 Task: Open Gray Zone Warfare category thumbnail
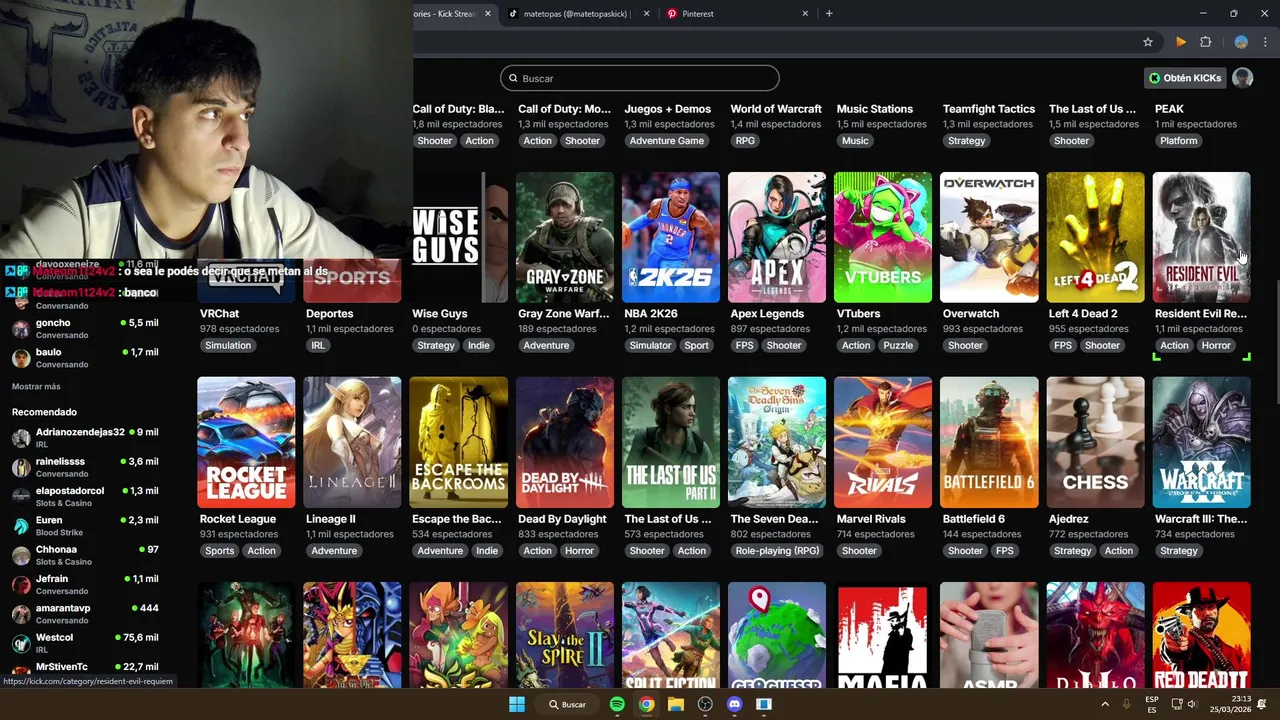coord(565,237)
